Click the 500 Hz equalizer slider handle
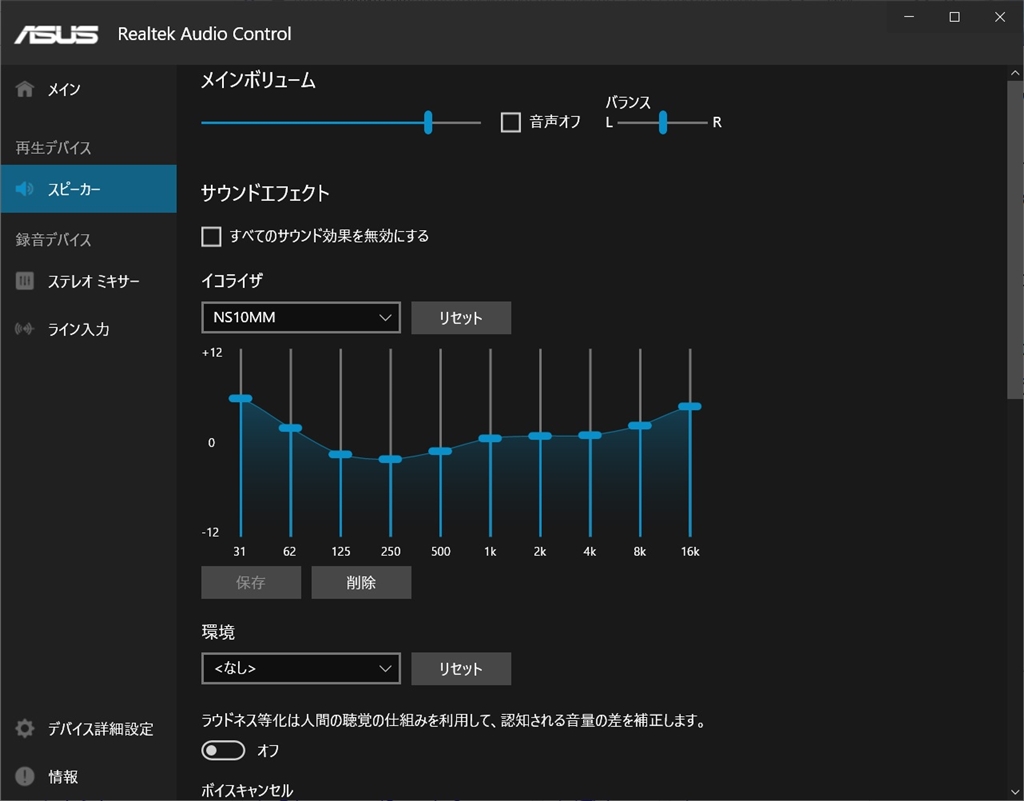1024x801 pixels. point(440,451)
